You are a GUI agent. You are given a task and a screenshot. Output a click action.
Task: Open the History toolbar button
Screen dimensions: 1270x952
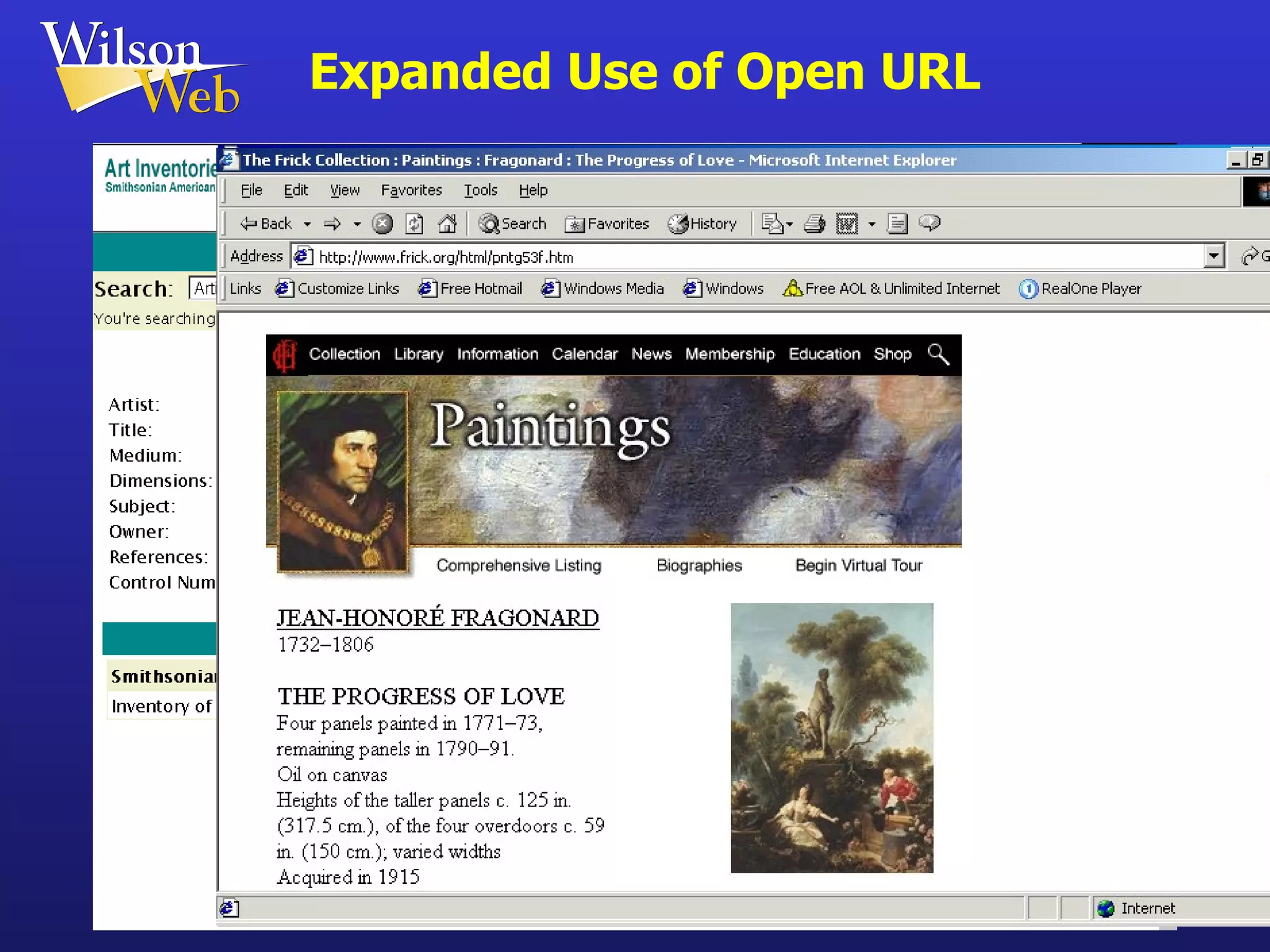pyautogui.click(x=702, y=224)
